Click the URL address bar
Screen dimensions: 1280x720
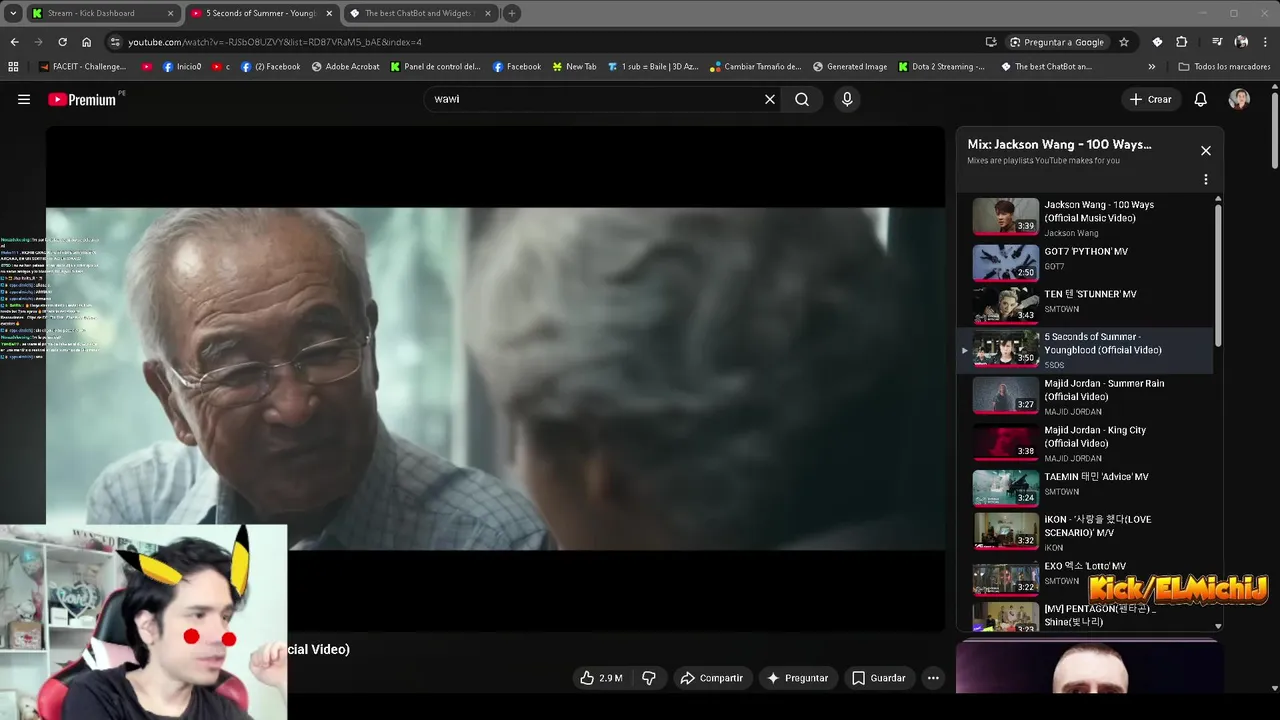coord(550,42)
